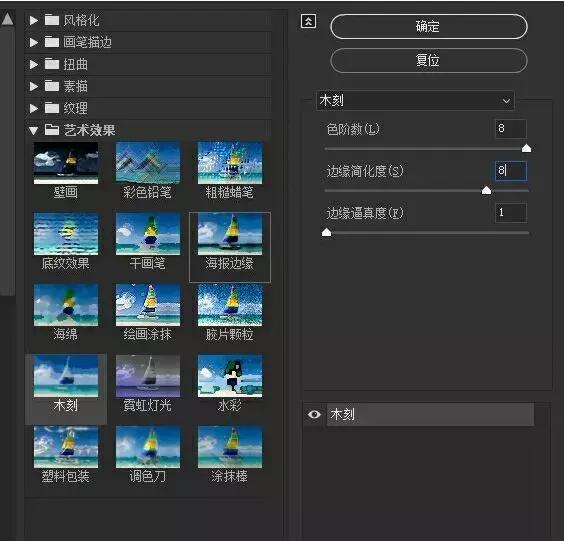Click the 画笔描边 folder icon

(x=52, y=42)
